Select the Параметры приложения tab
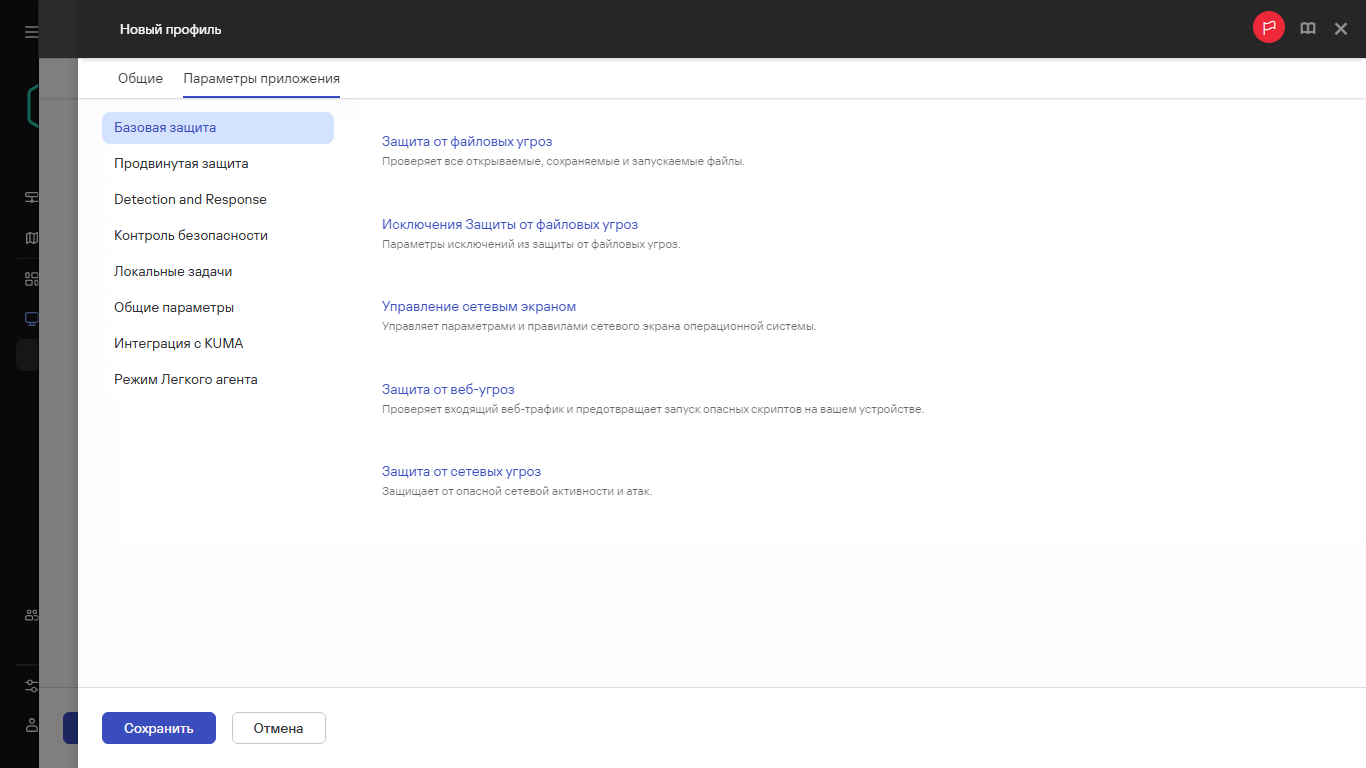1366x768 pixels. (x=261, y=78)
